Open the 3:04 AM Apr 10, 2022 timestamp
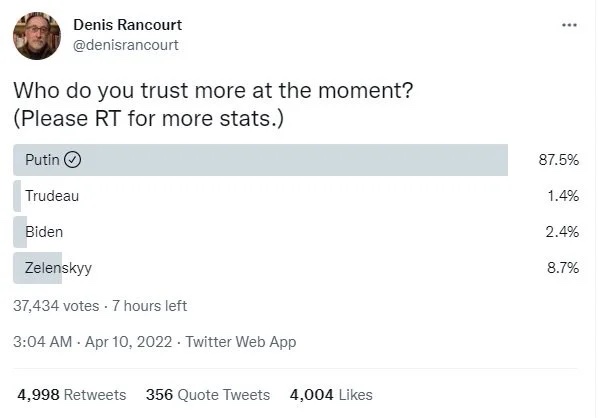The image size is (598, 418). point(92,342)
